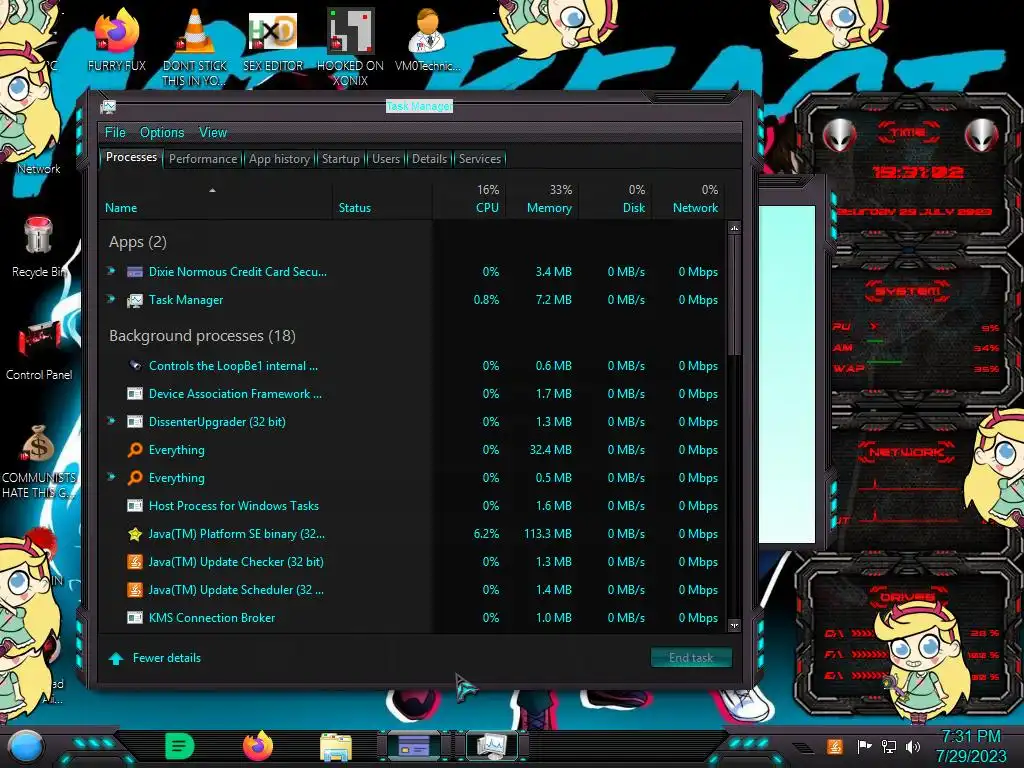Select Controls the LoopBe1 internal process
Screen dimensions: 1024x768
point(415,366)
